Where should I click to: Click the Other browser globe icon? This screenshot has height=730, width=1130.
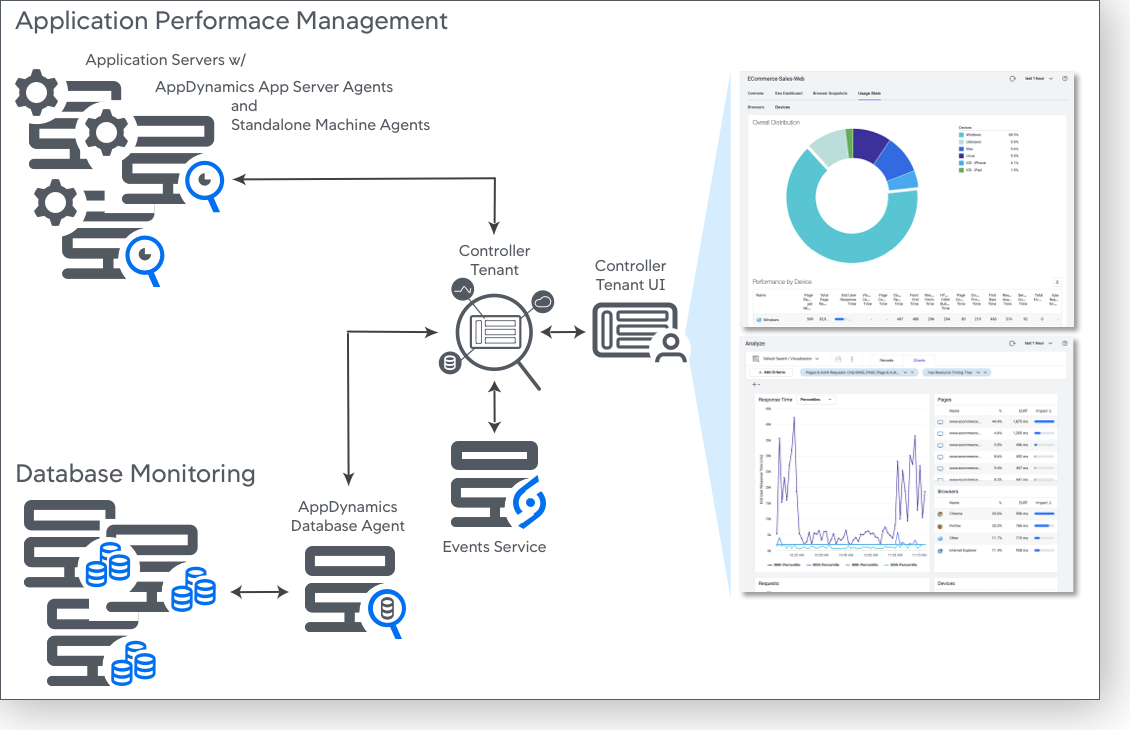940,538
